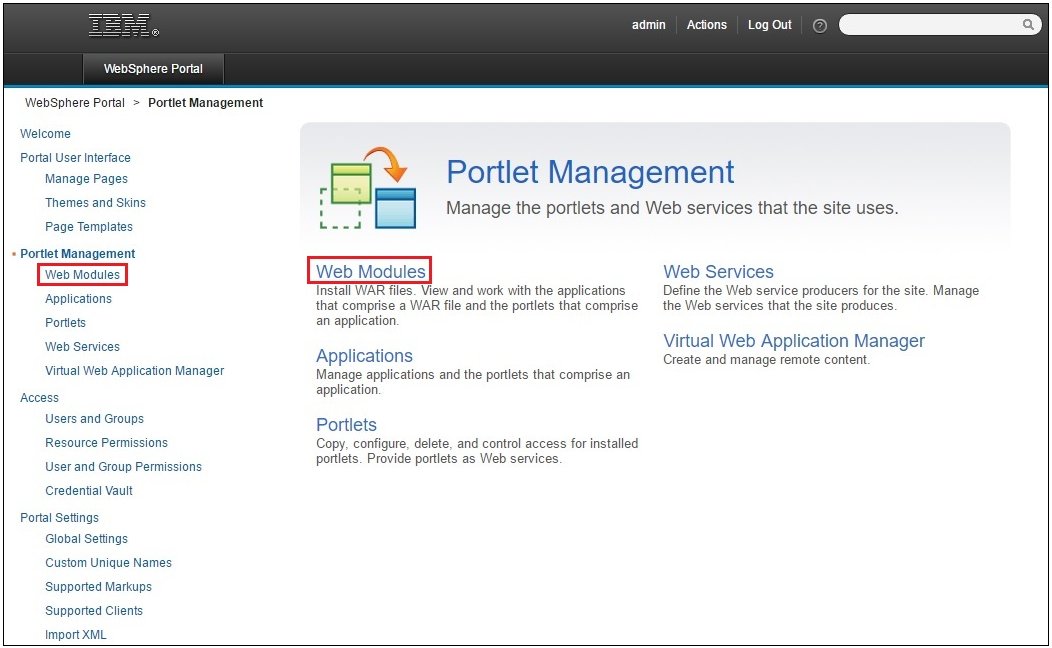Click the search magnifier icon

1028,25
